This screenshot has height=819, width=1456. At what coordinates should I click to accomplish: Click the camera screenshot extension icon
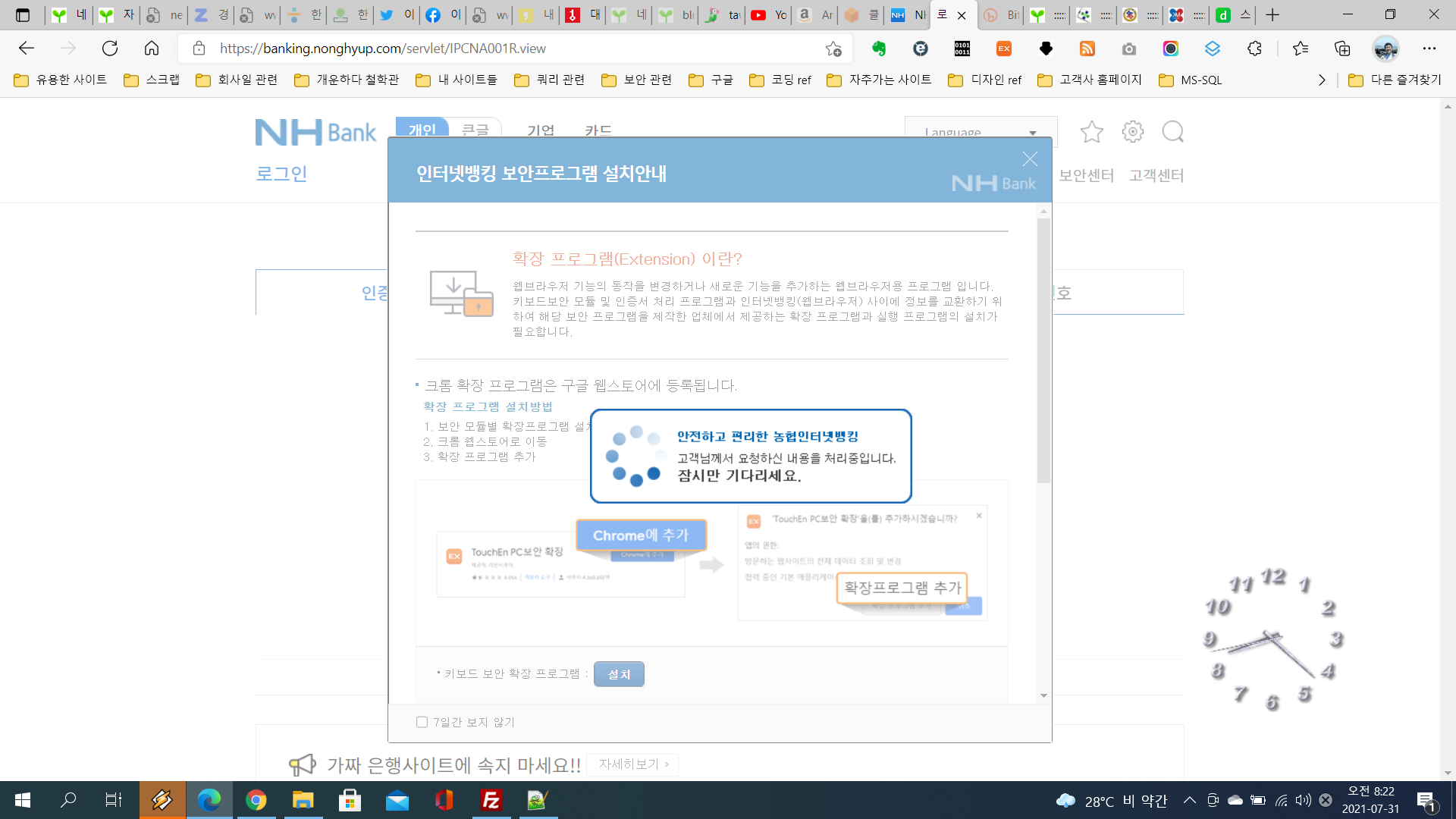(x=1129, y=49)
